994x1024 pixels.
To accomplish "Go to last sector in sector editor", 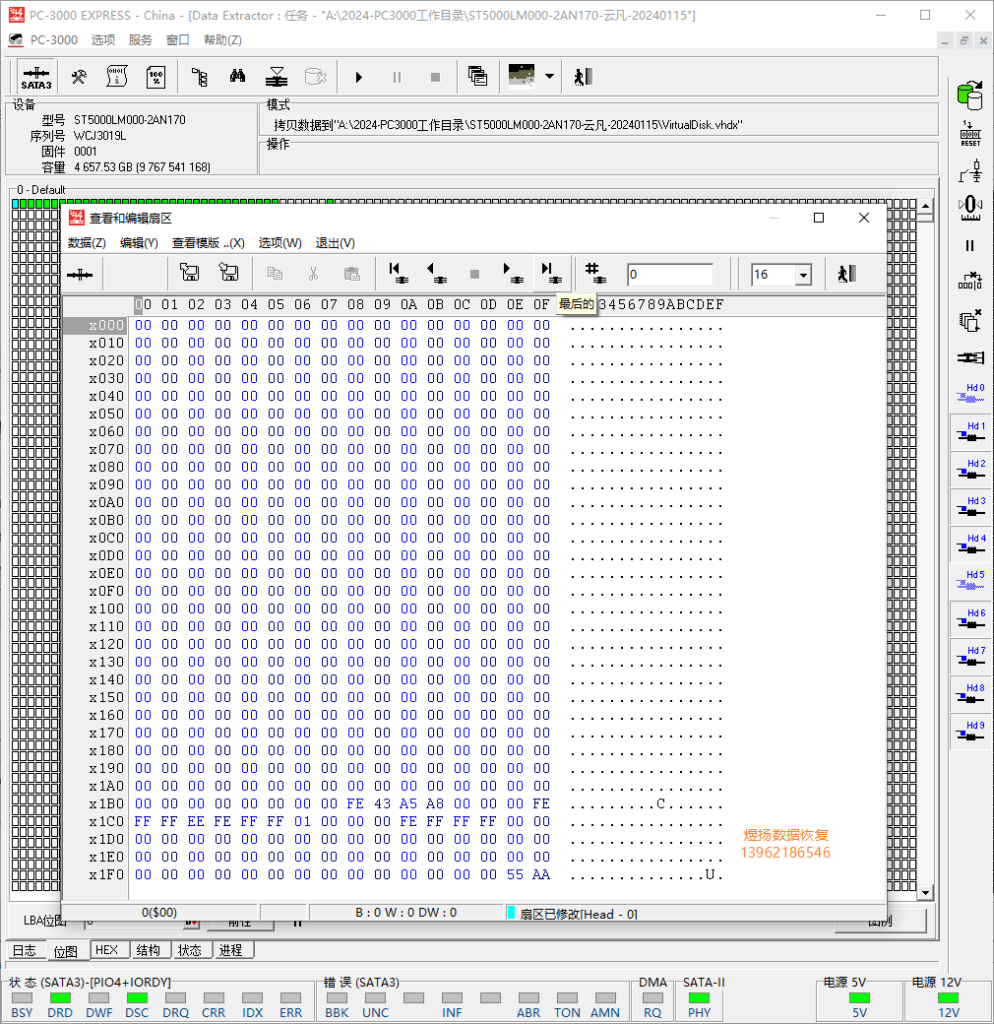I will click(551, 274).
